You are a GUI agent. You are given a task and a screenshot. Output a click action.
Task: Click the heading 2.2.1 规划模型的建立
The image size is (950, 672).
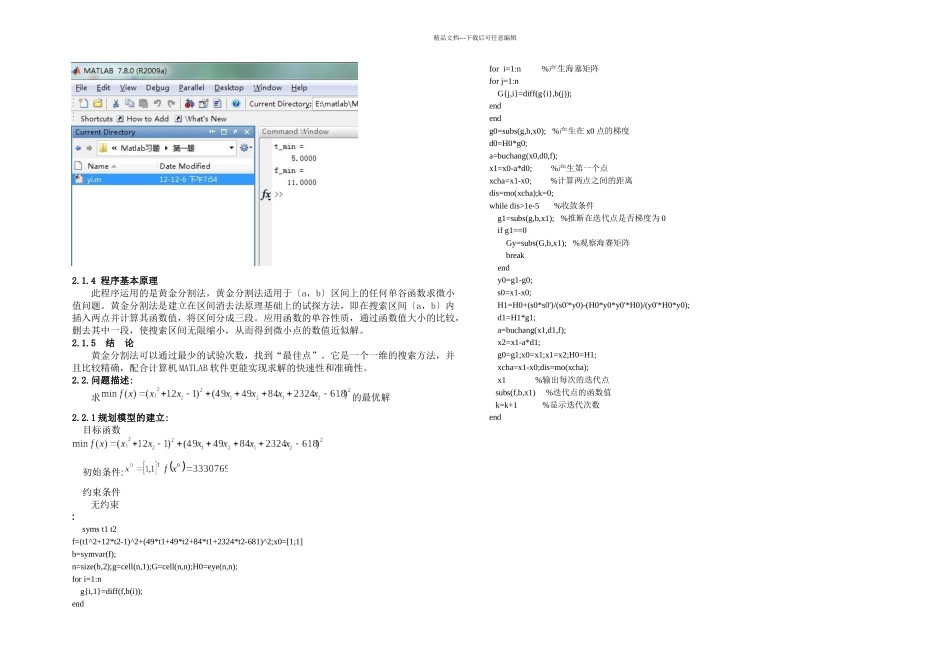pyautogui.click(x=120, y=418)
